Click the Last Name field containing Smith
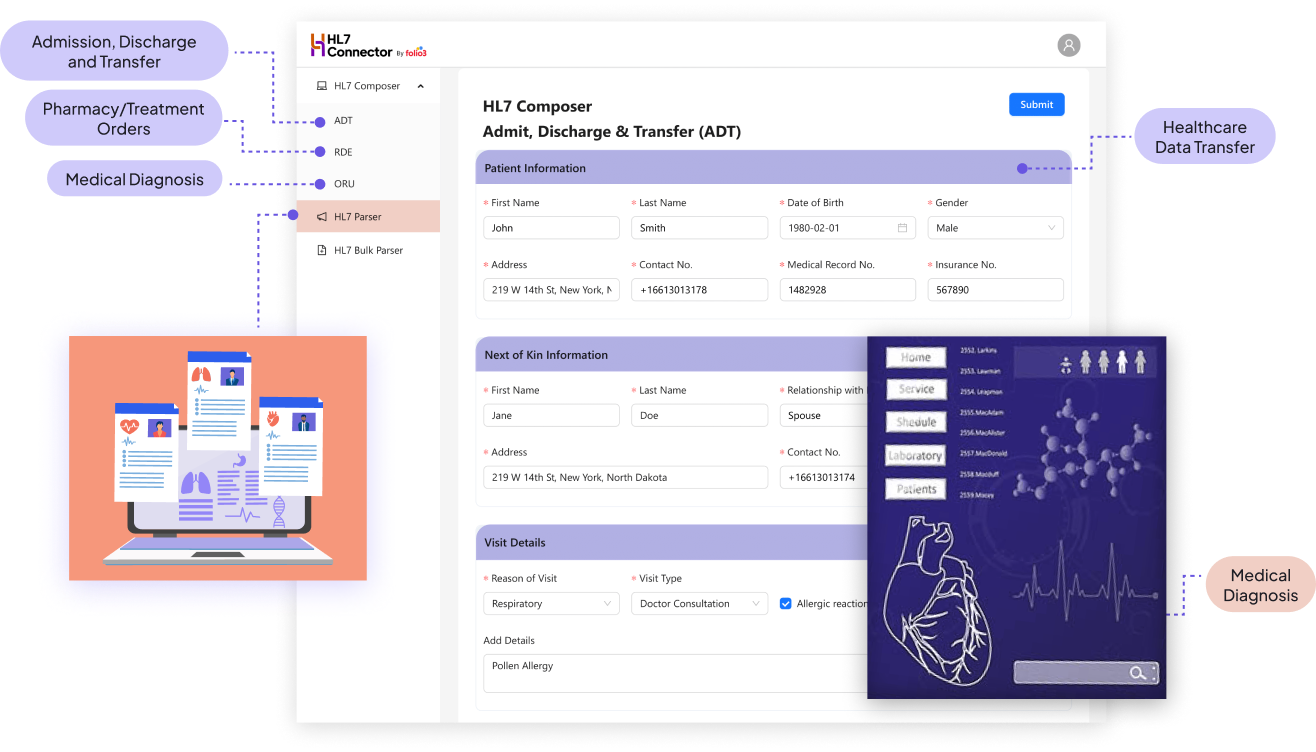1316x752 pixels. point(699,228)
